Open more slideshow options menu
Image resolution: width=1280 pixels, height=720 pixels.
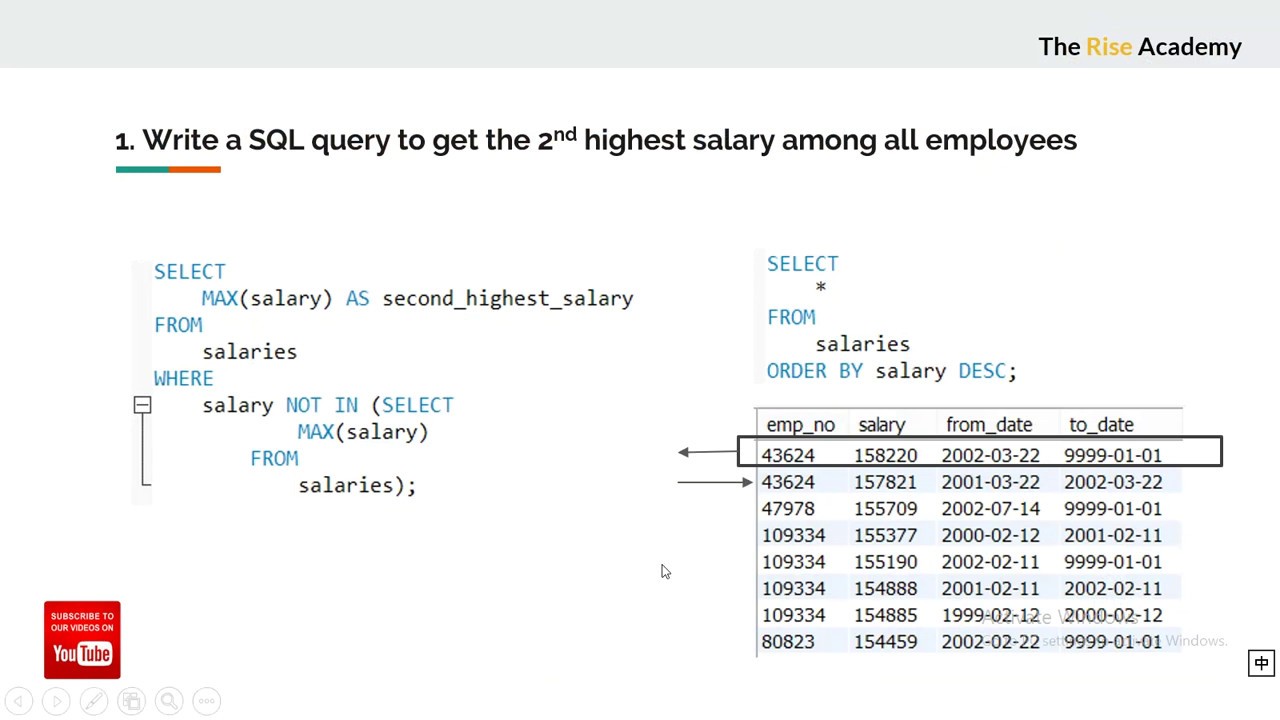pyautogui.click(x=206, y=701)
